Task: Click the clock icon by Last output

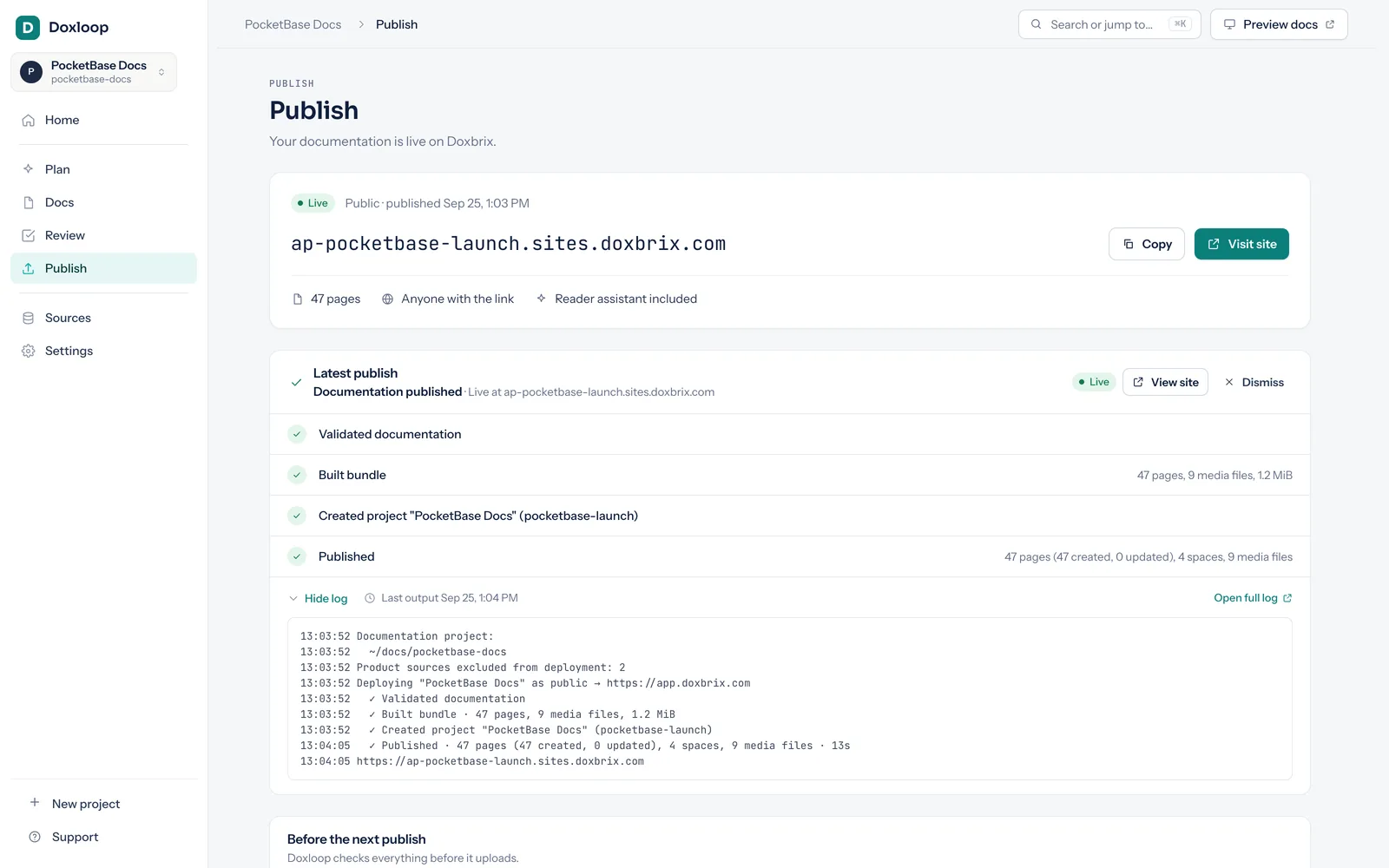Action: (370, 598)
